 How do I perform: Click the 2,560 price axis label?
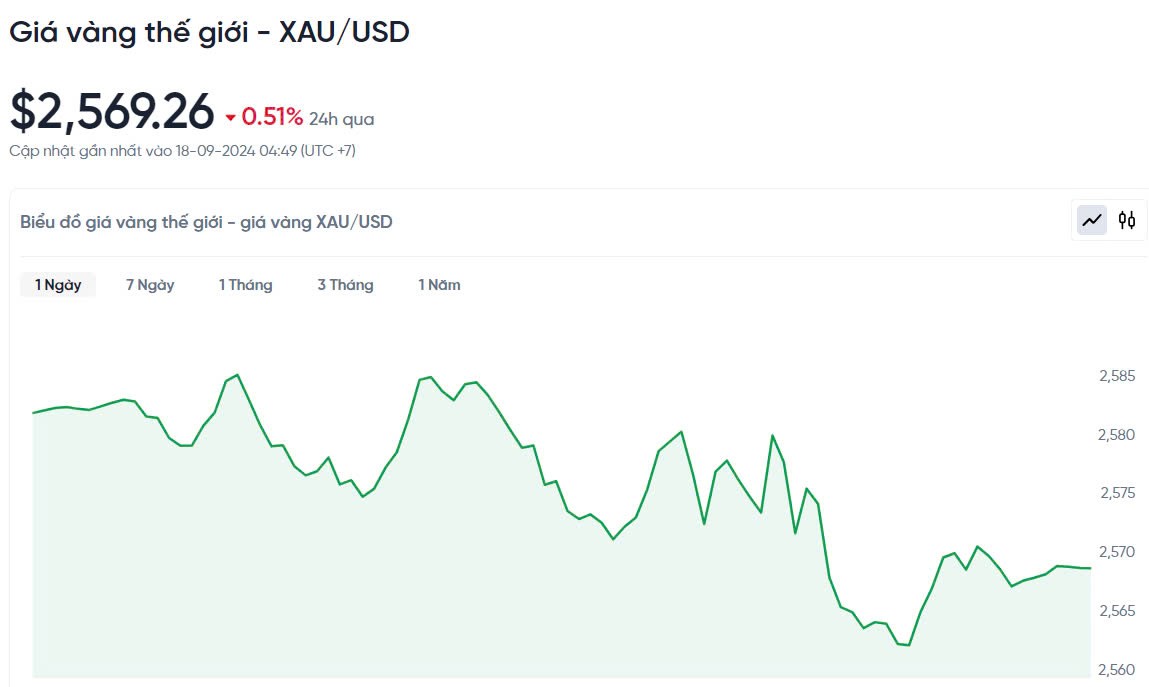tap(1117, 669)
